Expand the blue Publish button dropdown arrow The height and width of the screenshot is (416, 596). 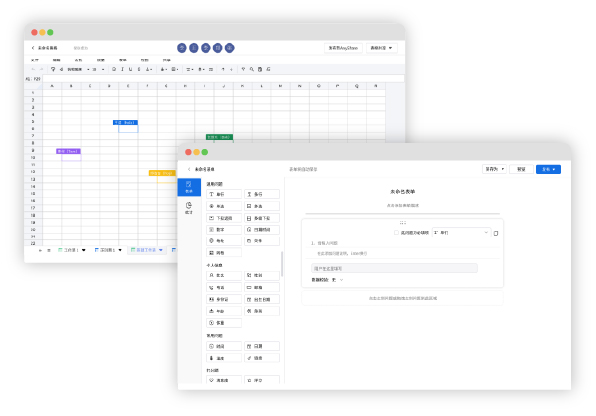pyautogui.click(x=554, y=169)
